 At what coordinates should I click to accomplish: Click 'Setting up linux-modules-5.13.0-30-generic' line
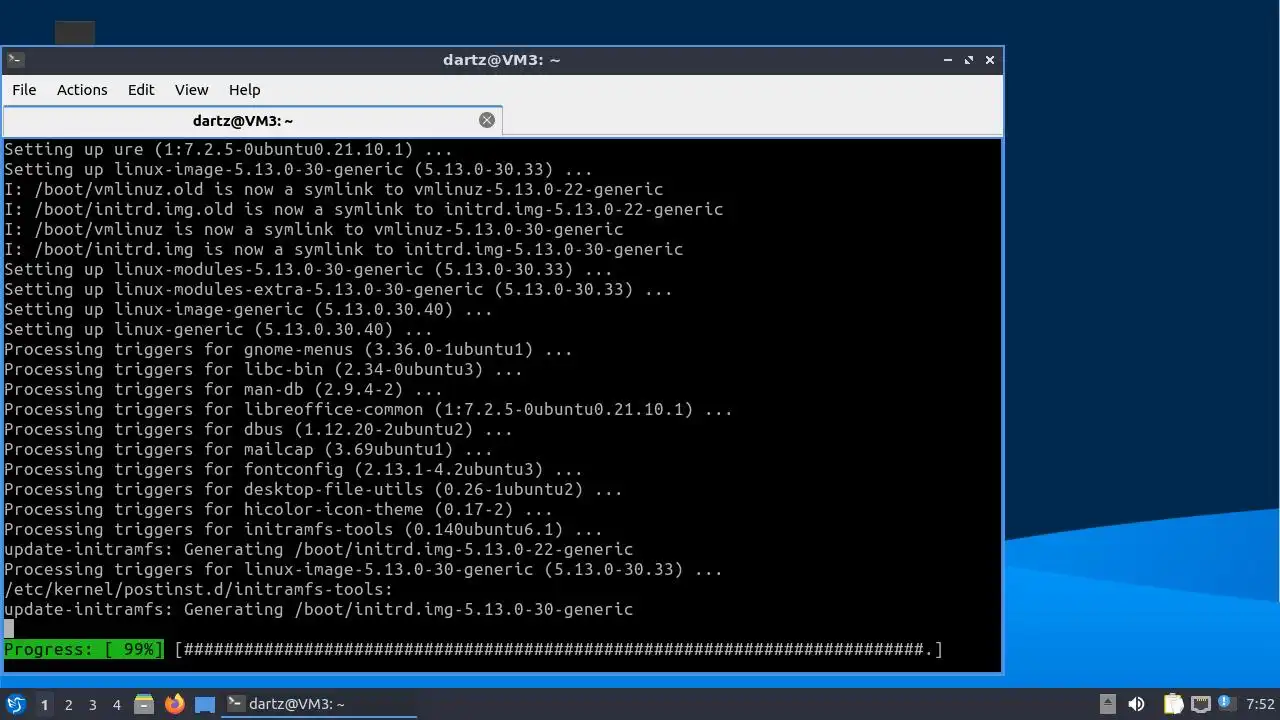click(x=308, y=270)
